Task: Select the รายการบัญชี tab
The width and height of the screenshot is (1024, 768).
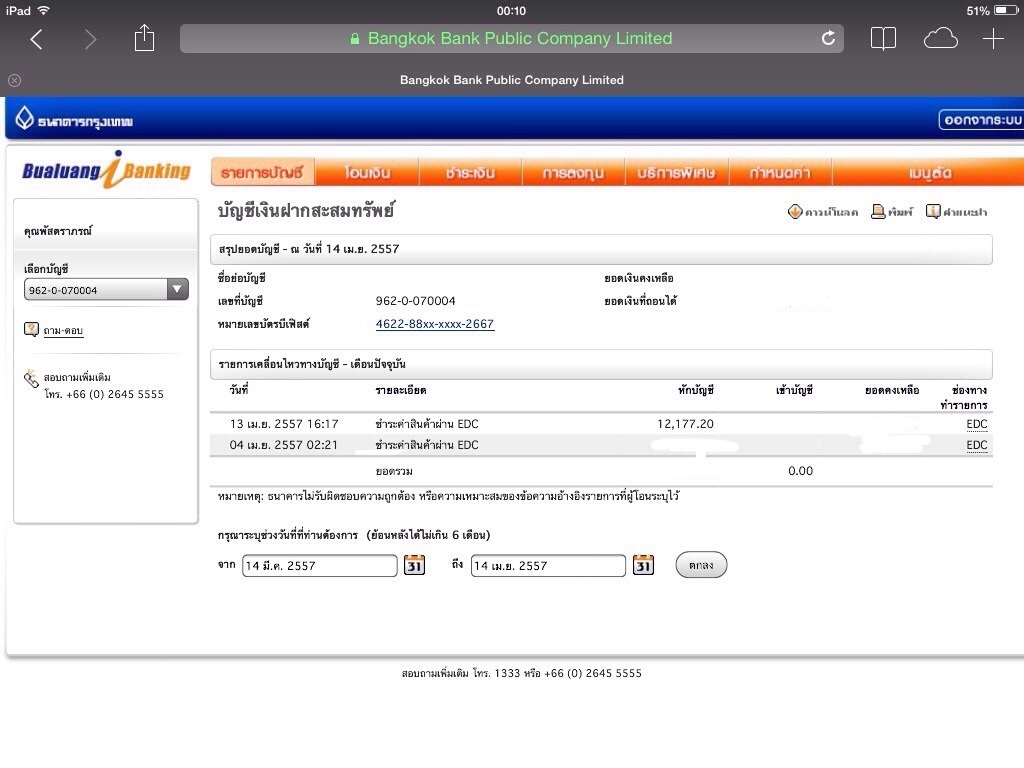Action: (263, 172)
